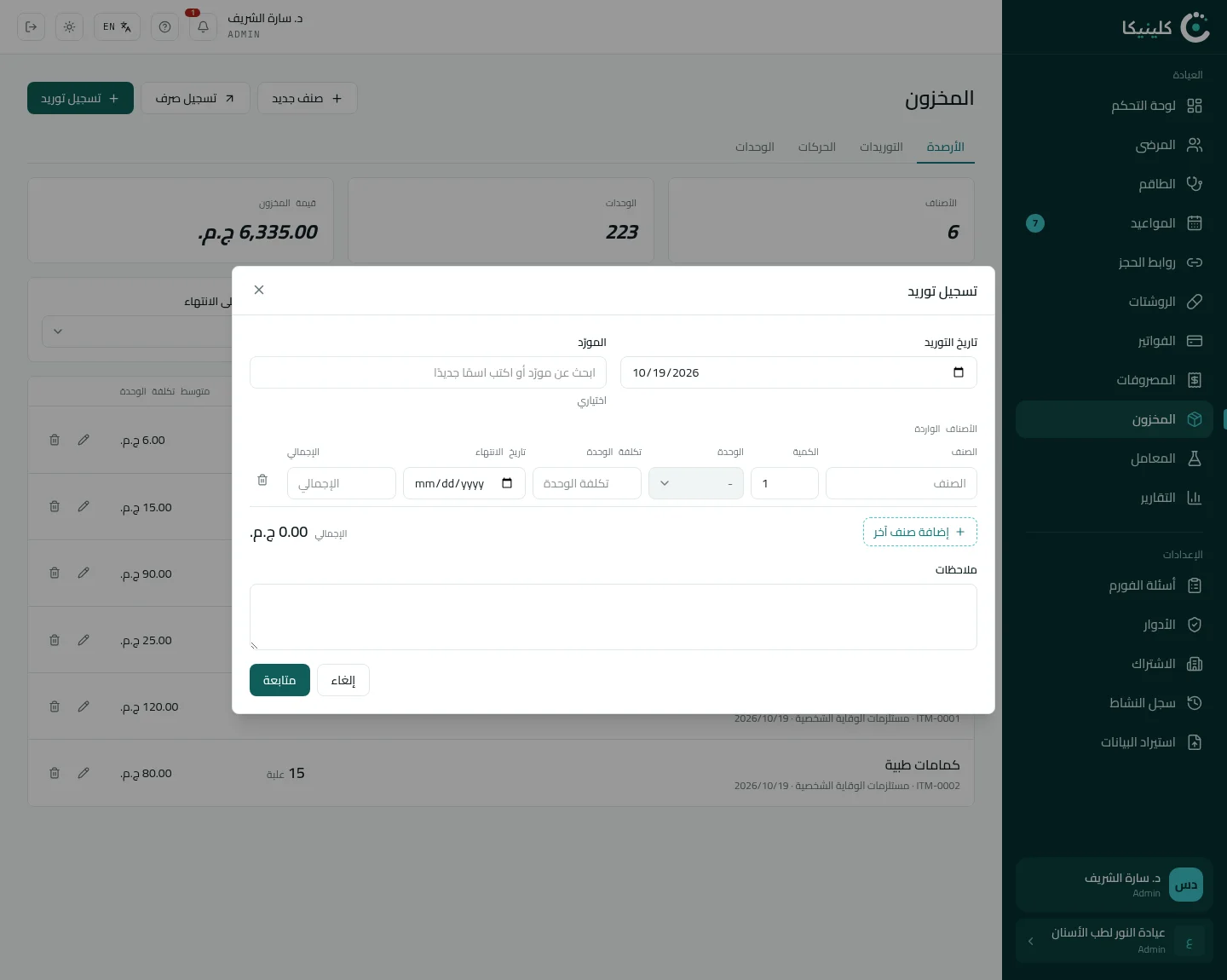Screen dimensions: 1227x980
Task: Click the ملاحظات notes text area
Action: [x=613, y=617]
